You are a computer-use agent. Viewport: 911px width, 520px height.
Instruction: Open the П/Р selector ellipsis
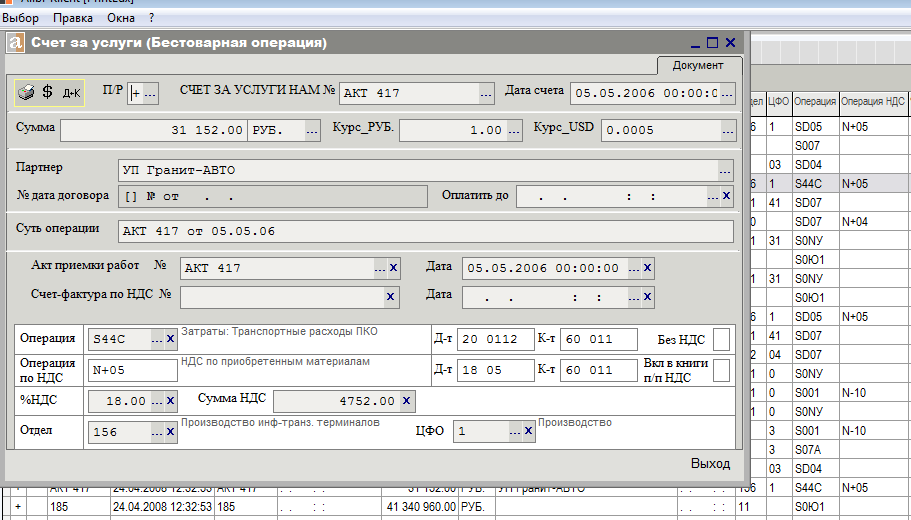point(150,93)
